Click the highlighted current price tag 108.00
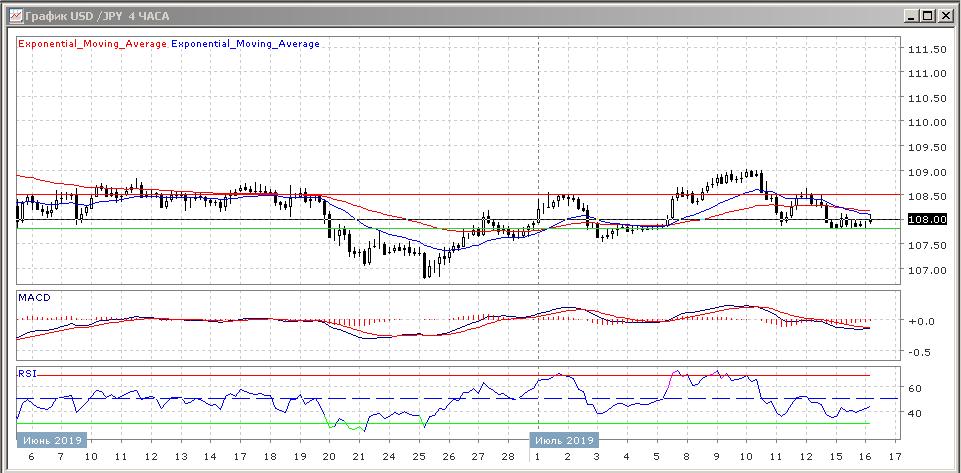The height and width of the screenshot is (473, 961). tap(925, 220)
